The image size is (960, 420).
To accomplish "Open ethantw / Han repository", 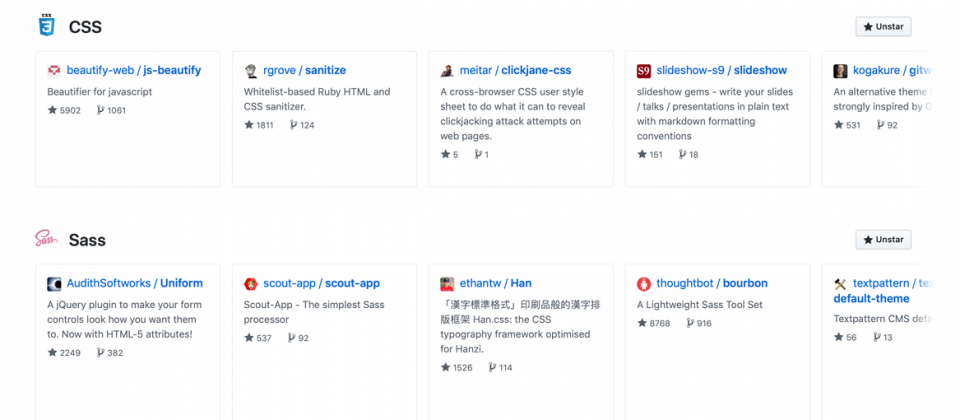I will tap(495, 283).
